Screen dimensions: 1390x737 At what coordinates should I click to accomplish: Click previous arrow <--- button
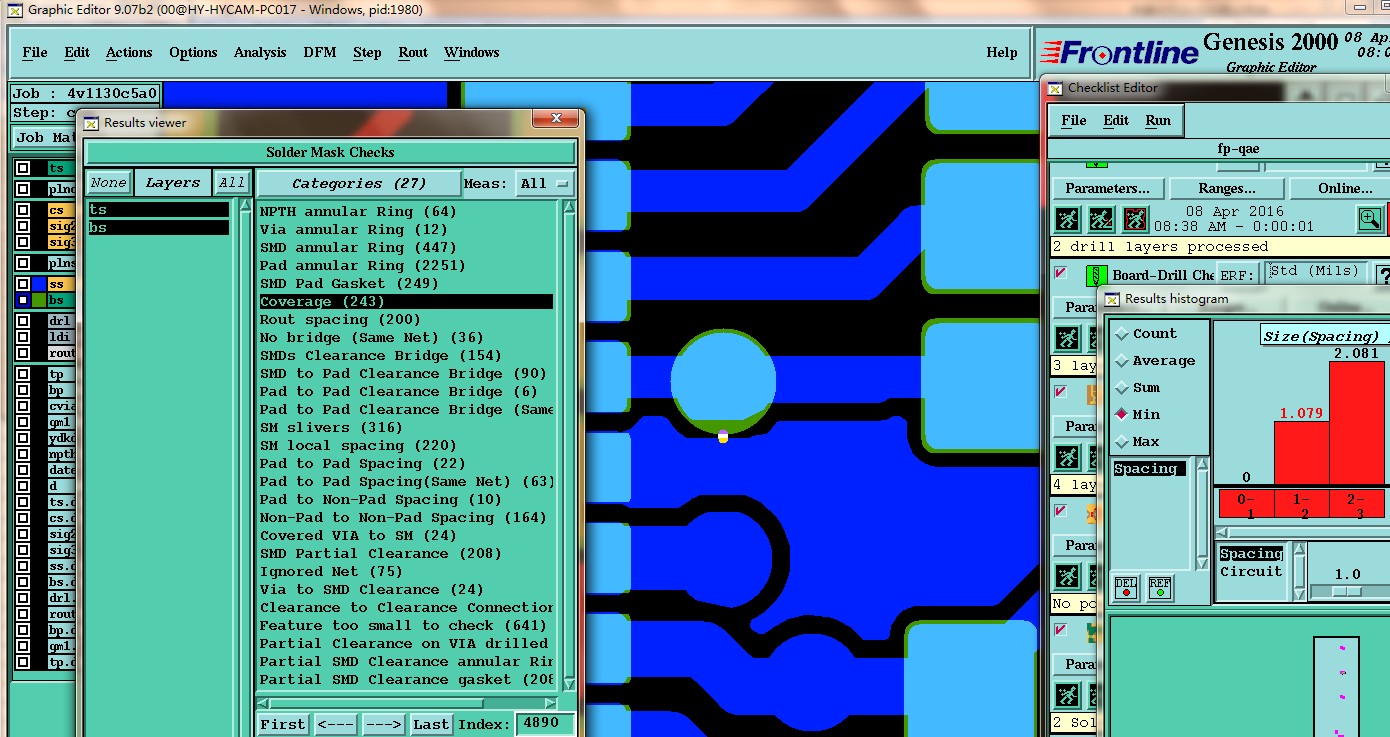click(x=335, y=724)
